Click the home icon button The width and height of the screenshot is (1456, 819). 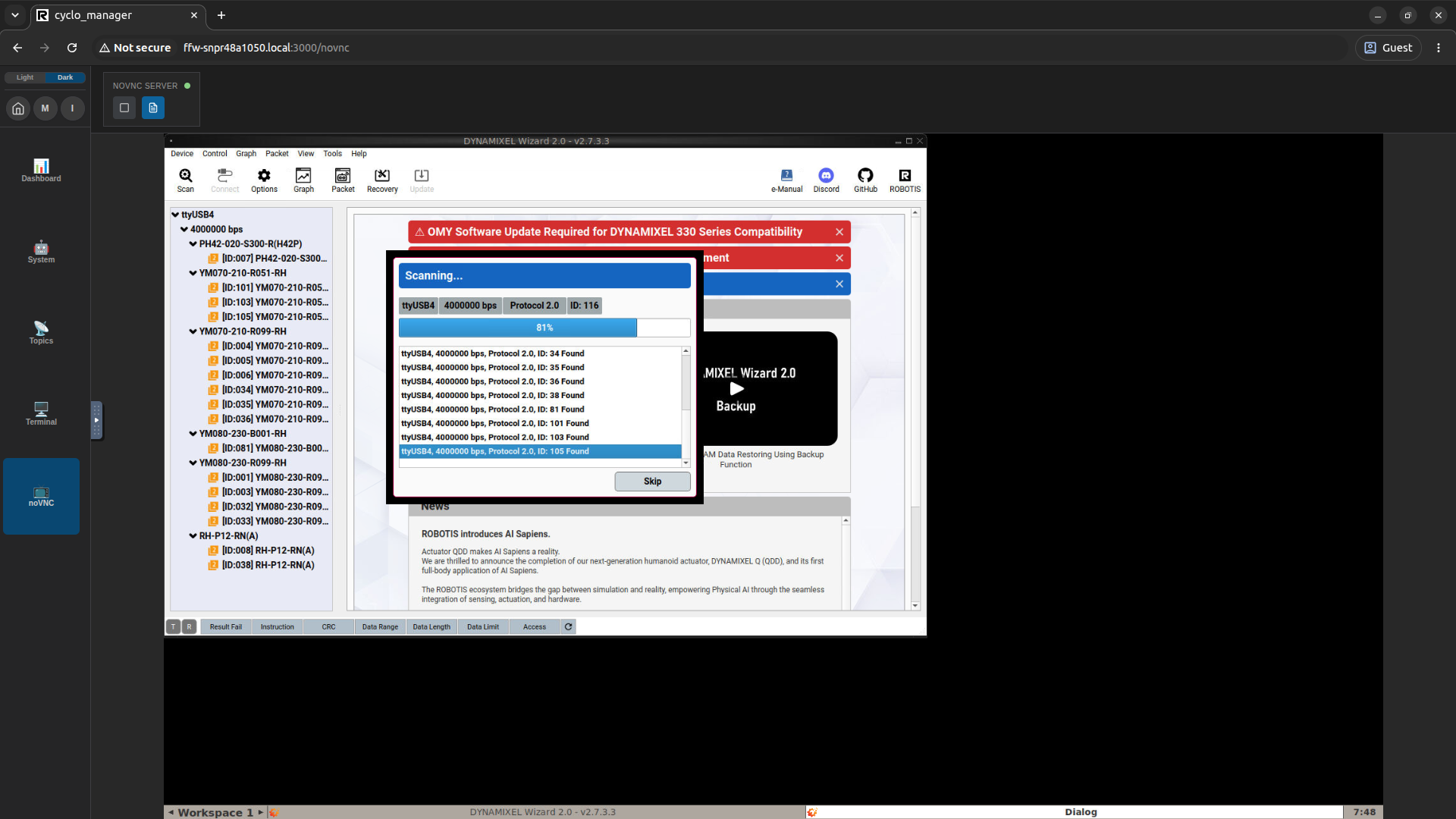18,108
